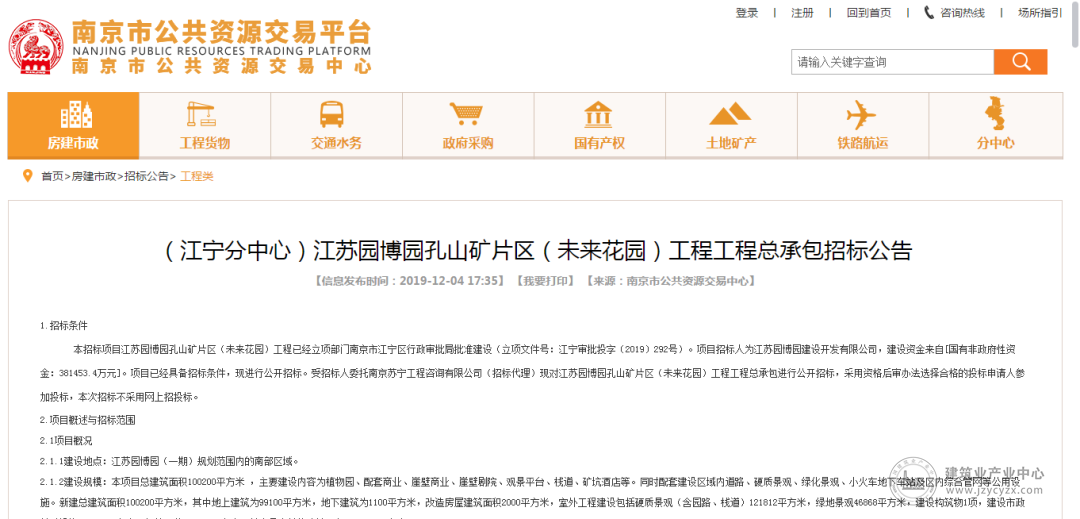Open the 铁路航运 tab
1080x519 pixels.
[x=862, y=125]
